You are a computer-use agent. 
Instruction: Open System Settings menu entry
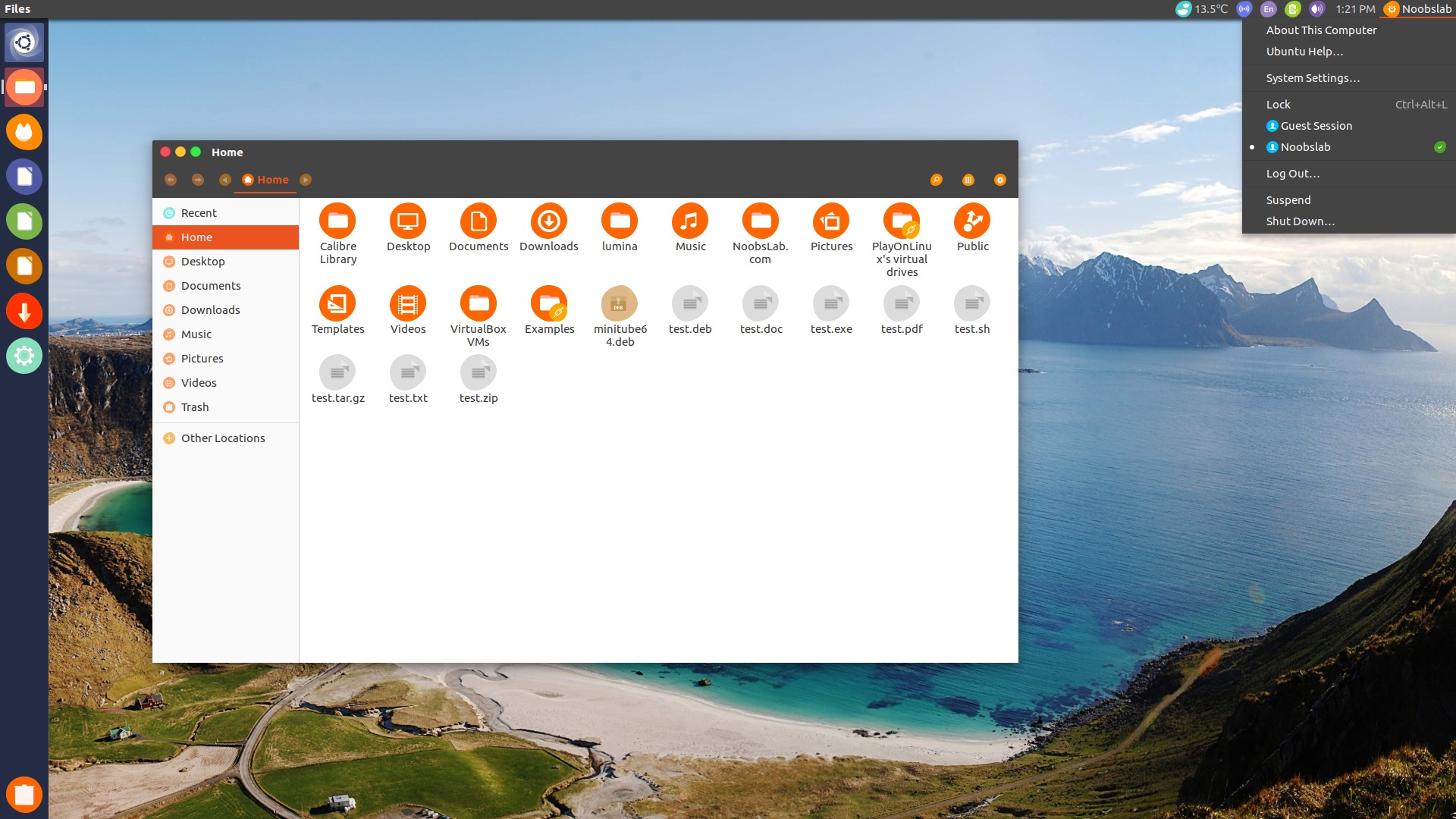1312,78
